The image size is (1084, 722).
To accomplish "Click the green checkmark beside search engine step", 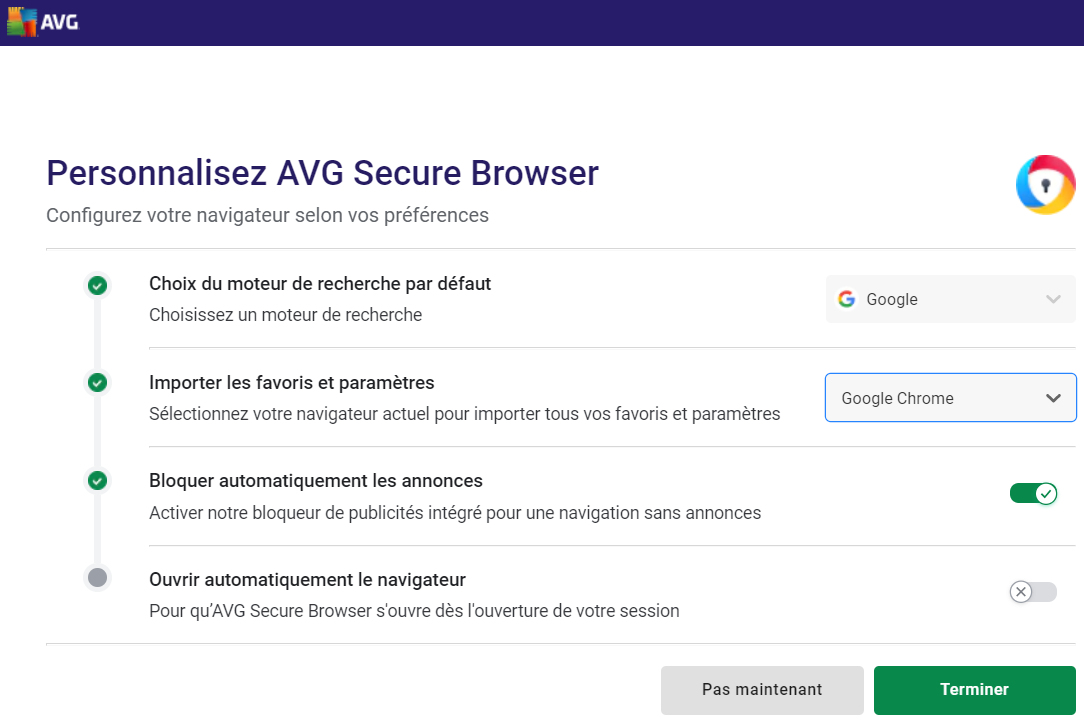I will pyautogui.click(x=97, y=285).
